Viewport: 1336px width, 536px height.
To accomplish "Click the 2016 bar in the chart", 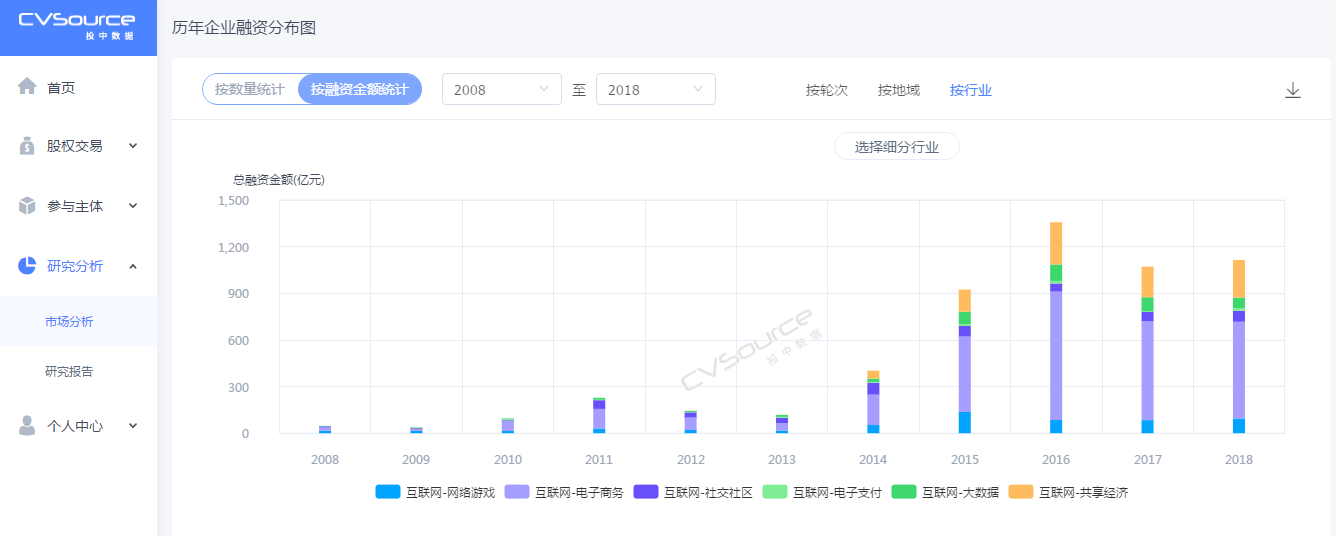I will pos(1056,330).
